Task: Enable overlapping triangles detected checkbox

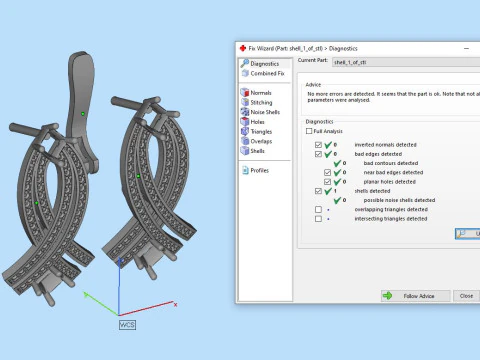Action: (x=318, y=209)
